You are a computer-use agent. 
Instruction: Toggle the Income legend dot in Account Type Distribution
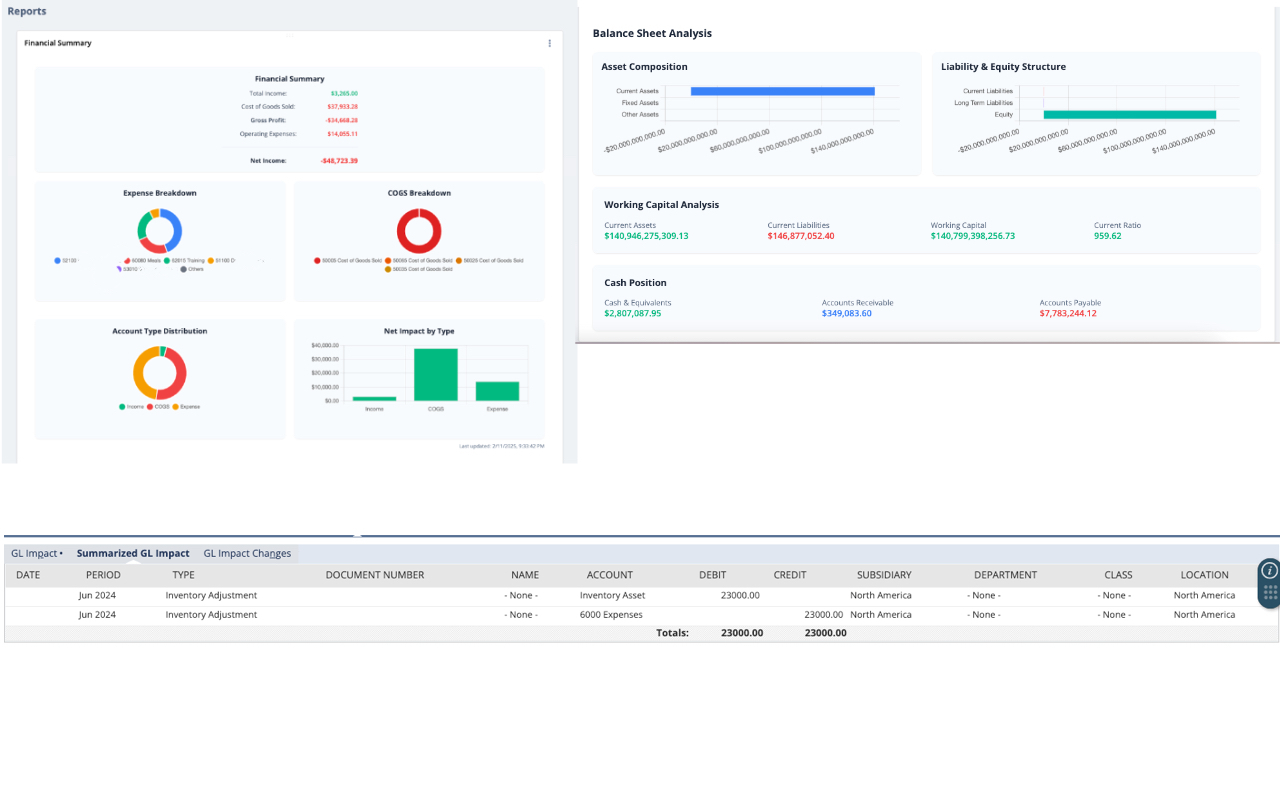[122, 407]
